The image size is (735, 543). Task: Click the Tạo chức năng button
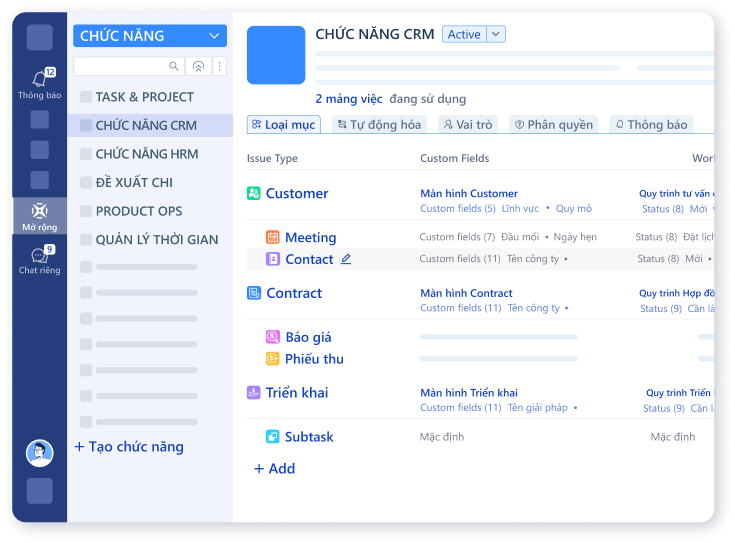pyautogui.click(x=129, y=447)
